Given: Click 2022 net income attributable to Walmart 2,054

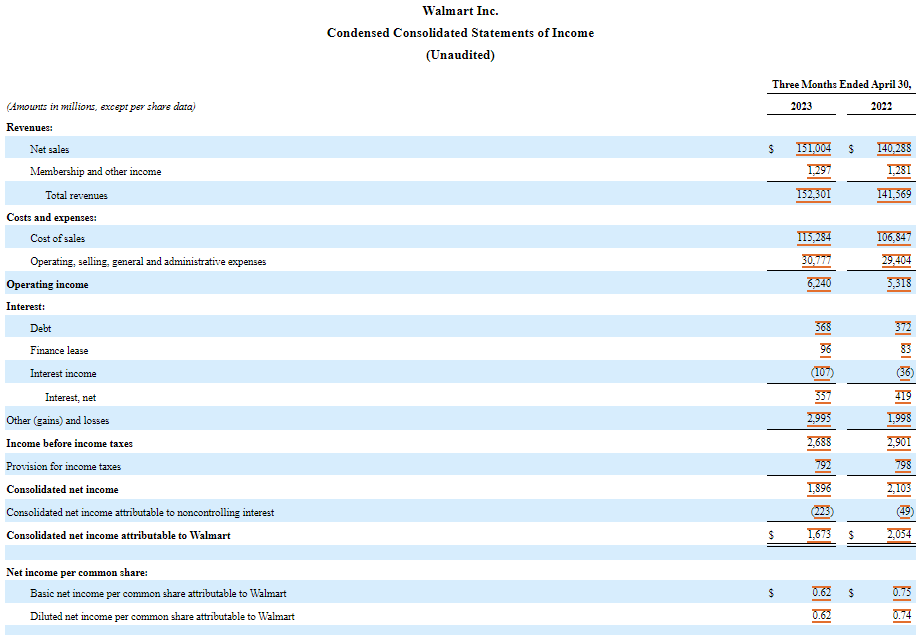Looking at the screenshot, I should point(899,534).
